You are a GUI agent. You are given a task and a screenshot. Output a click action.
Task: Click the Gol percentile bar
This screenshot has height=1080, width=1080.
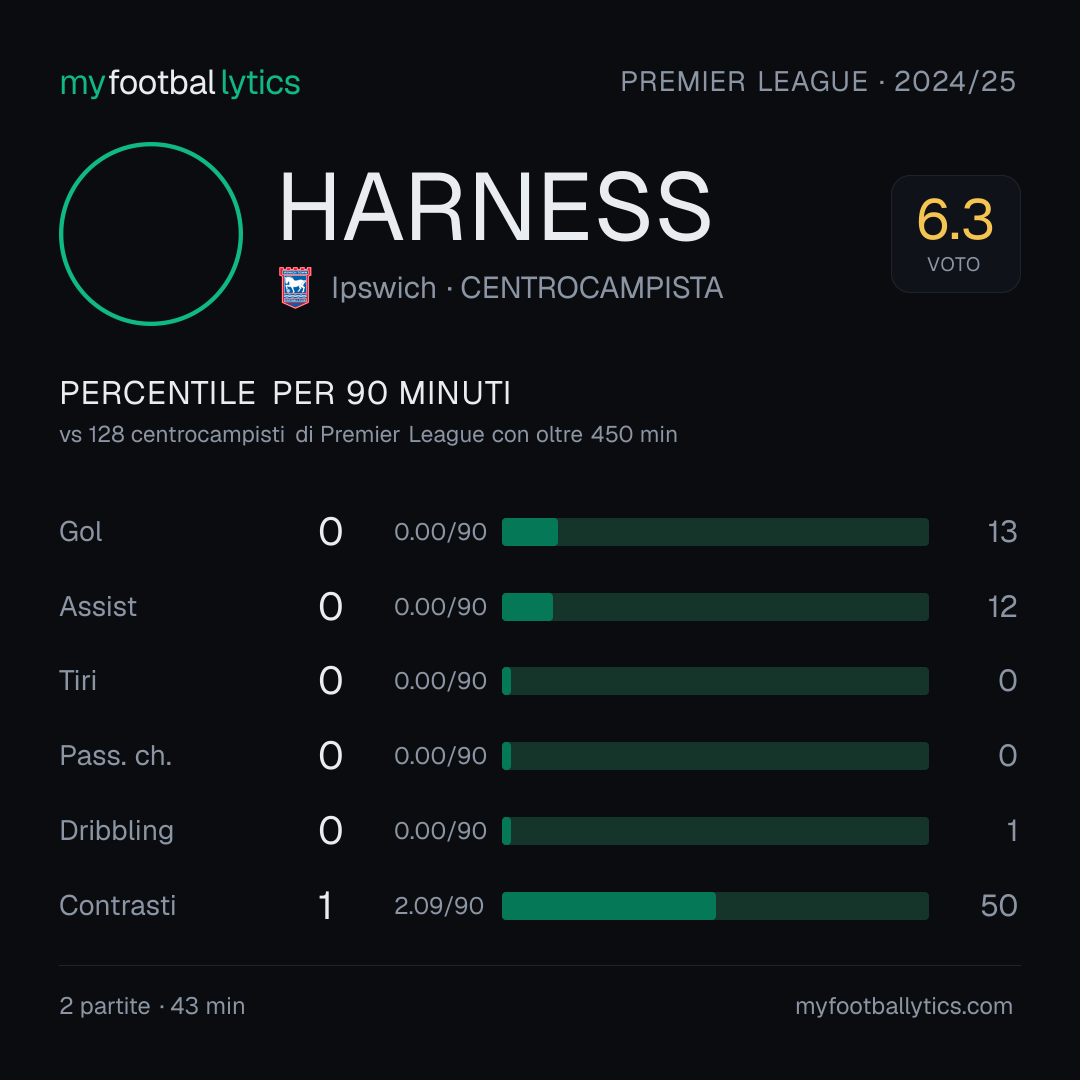pos(715,532)
